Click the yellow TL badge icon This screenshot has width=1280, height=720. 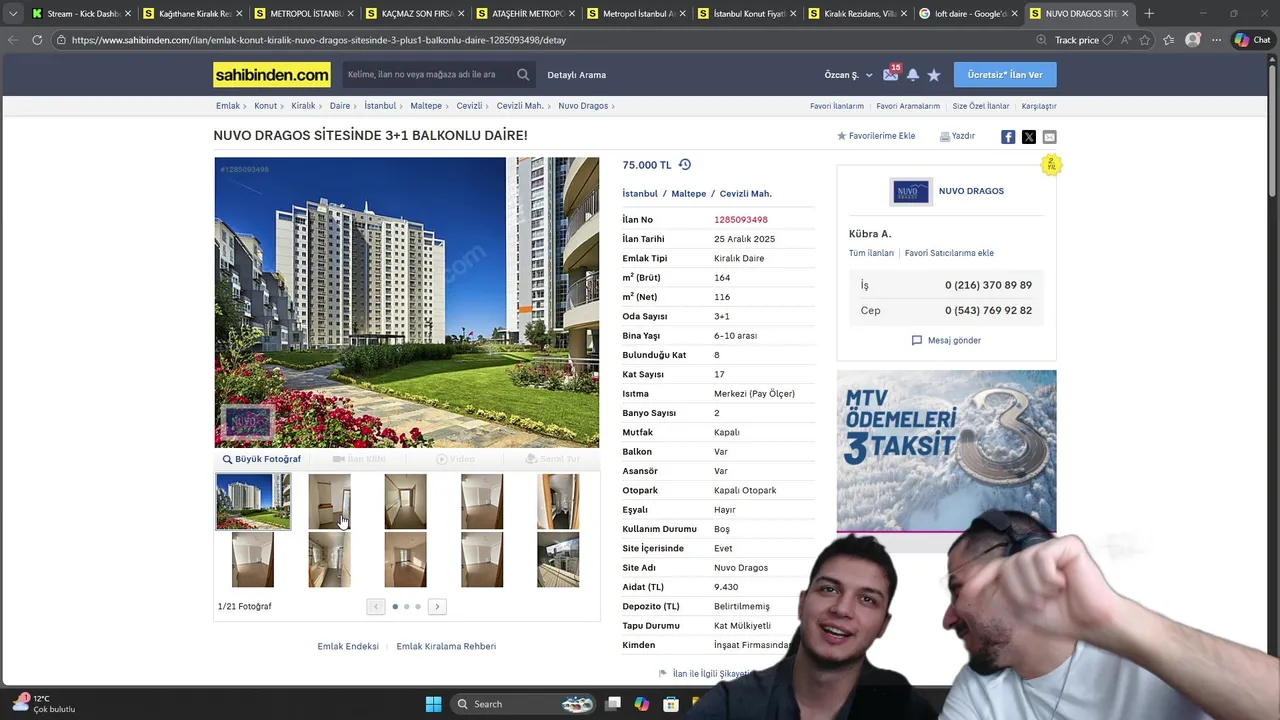[x=1050, y=165]
